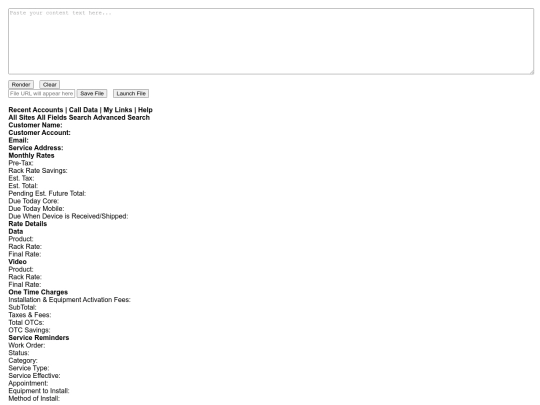The width and height of the screenshot is (540, 405).
Task: Select the 'Customer Name:' label
Action: click(x=35, y=125)
